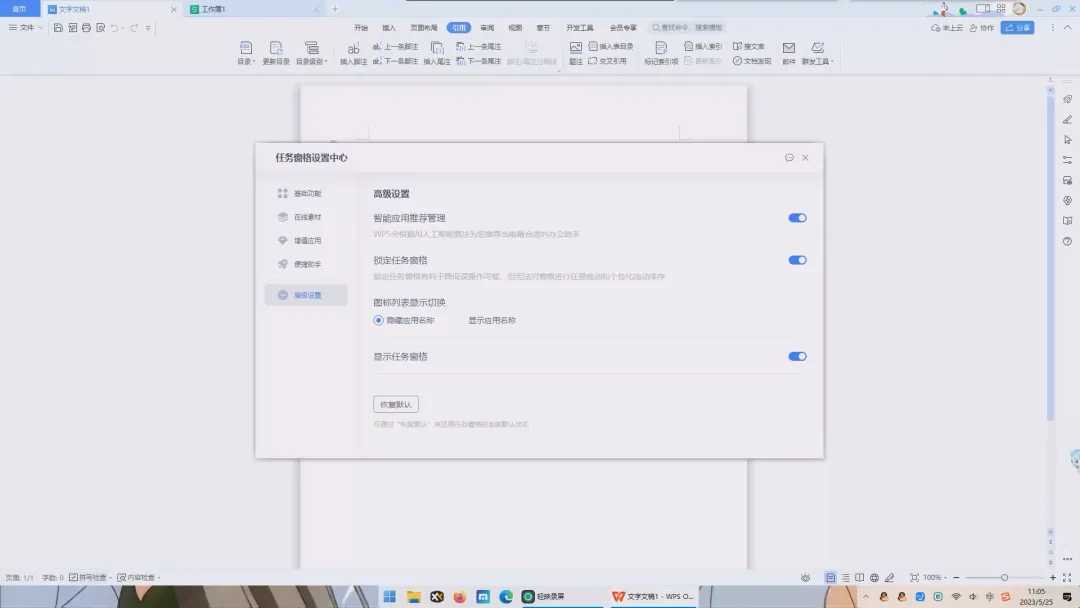Click the print icon in quick toolbar
This screenshot has height=608, width=1080.
[x=86, y=28]
